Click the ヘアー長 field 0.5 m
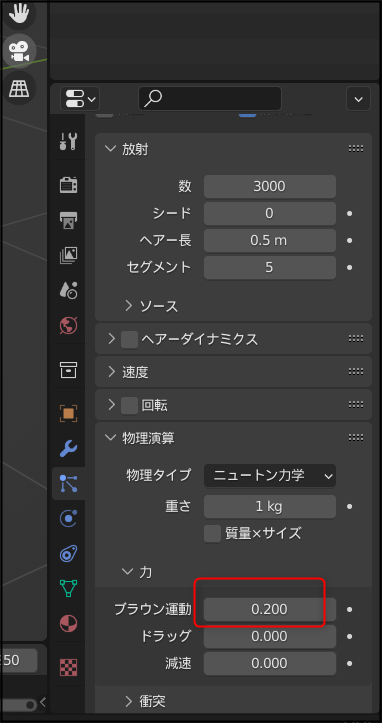 pos(270,240)
